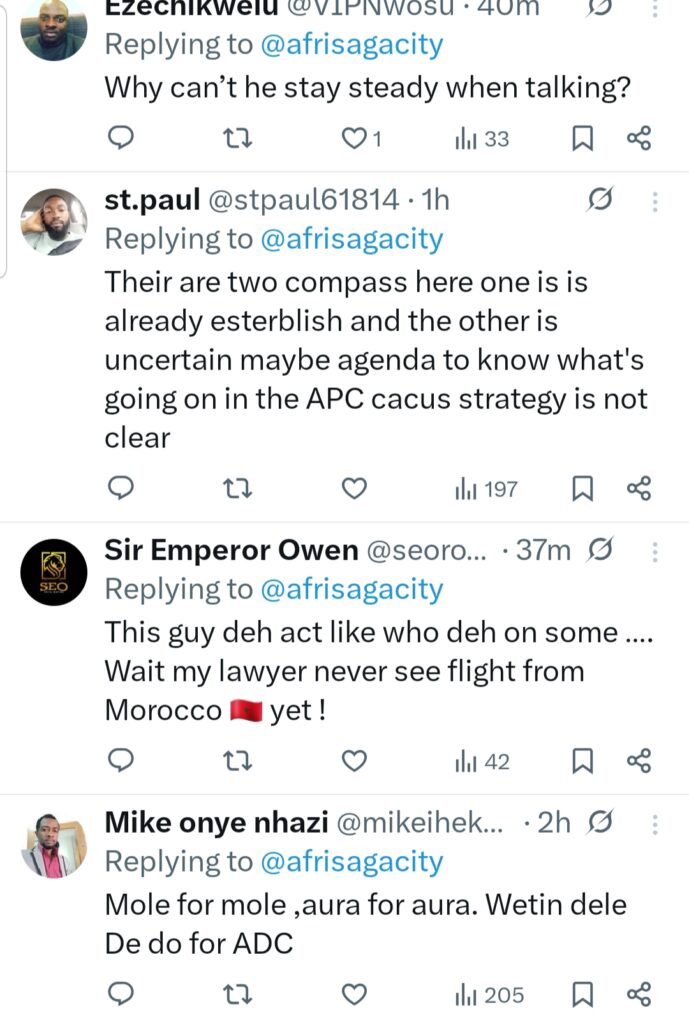The width and height of the screenshot is (689, 1024).
Task: Reply to st.paul's tweet
Action: click(121, 488)
